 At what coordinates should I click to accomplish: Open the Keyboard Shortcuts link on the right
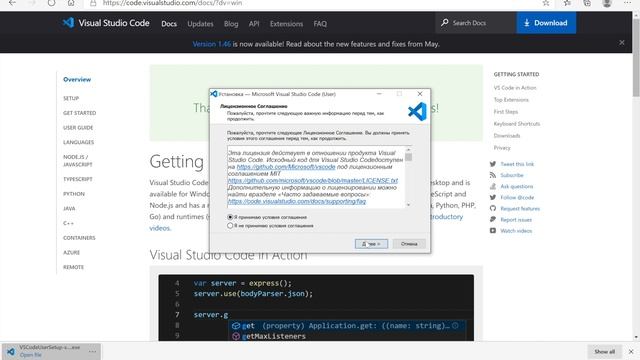(x=517, y=124)
